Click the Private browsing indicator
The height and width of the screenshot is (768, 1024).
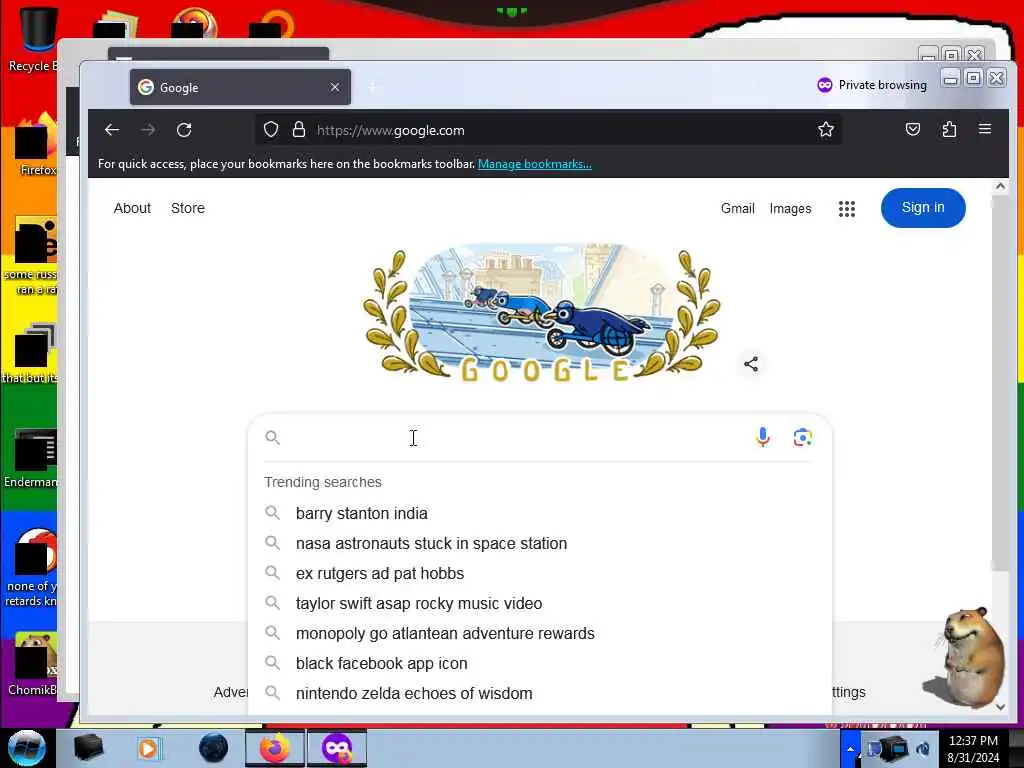(872, 85)
